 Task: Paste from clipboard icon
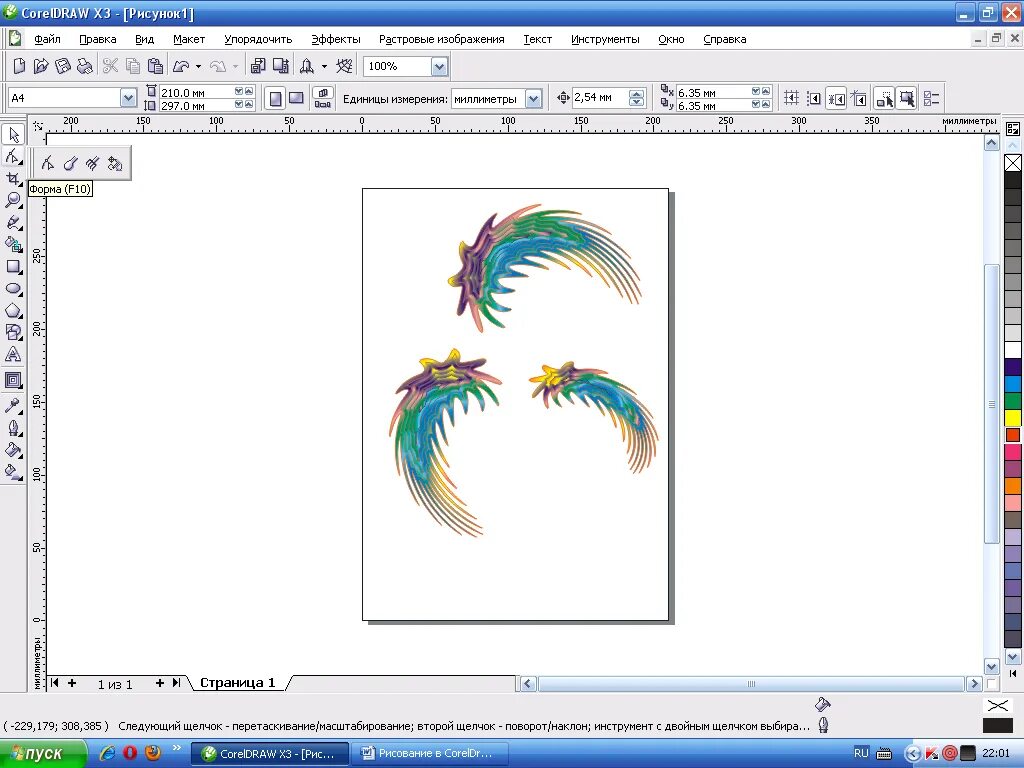pyautogui.click(x=155, y=66)
